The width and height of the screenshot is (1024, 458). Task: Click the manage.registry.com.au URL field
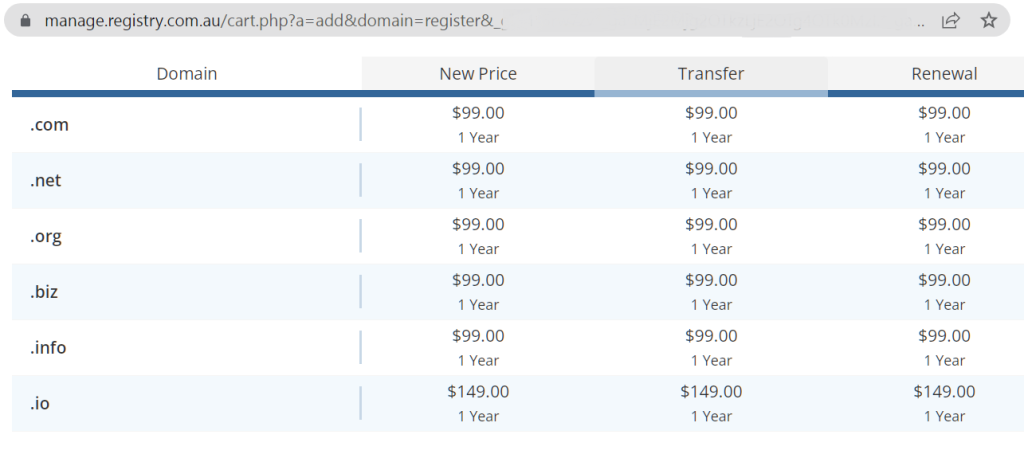[x=483, y=20]
